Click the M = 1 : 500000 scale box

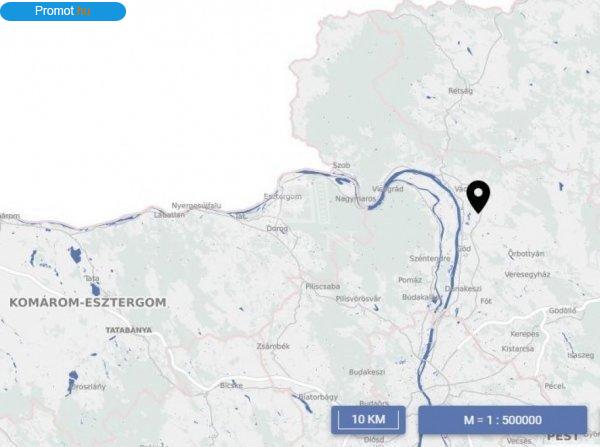502,420
